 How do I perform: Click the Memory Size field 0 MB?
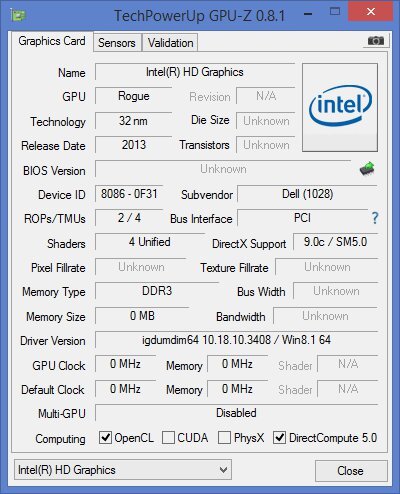click(x=142, y=316)
